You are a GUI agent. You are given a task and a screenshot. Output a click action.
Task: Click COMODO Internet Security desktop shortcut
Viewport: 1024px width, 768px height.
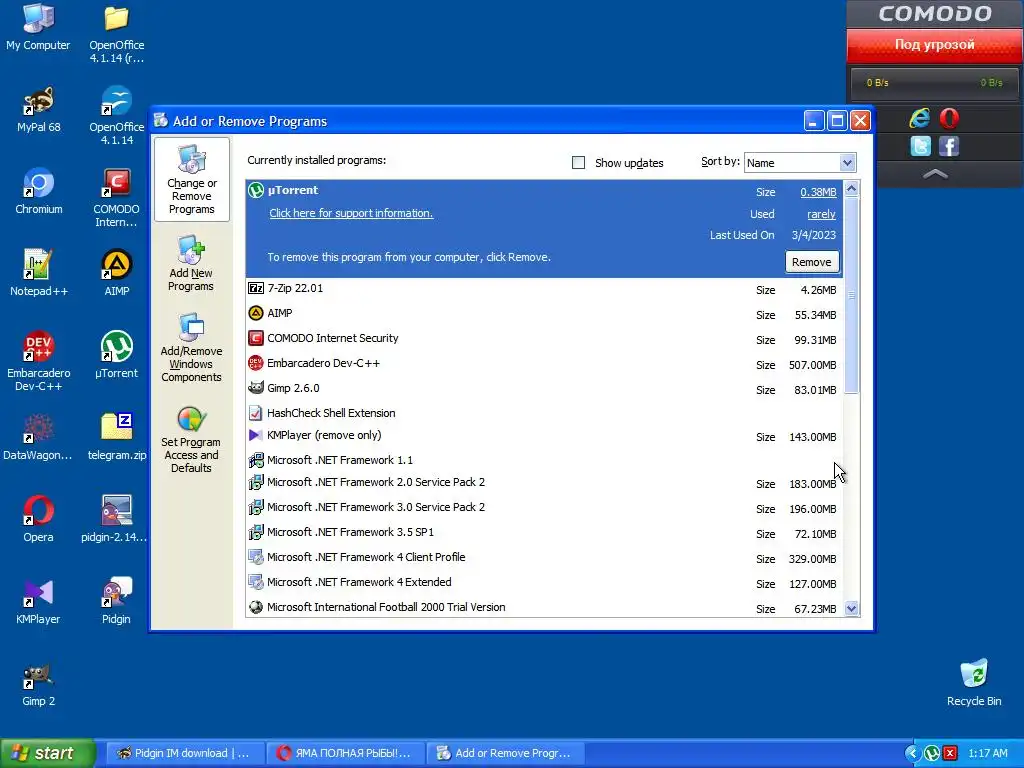pyautogui.click(x=116, y=198)
